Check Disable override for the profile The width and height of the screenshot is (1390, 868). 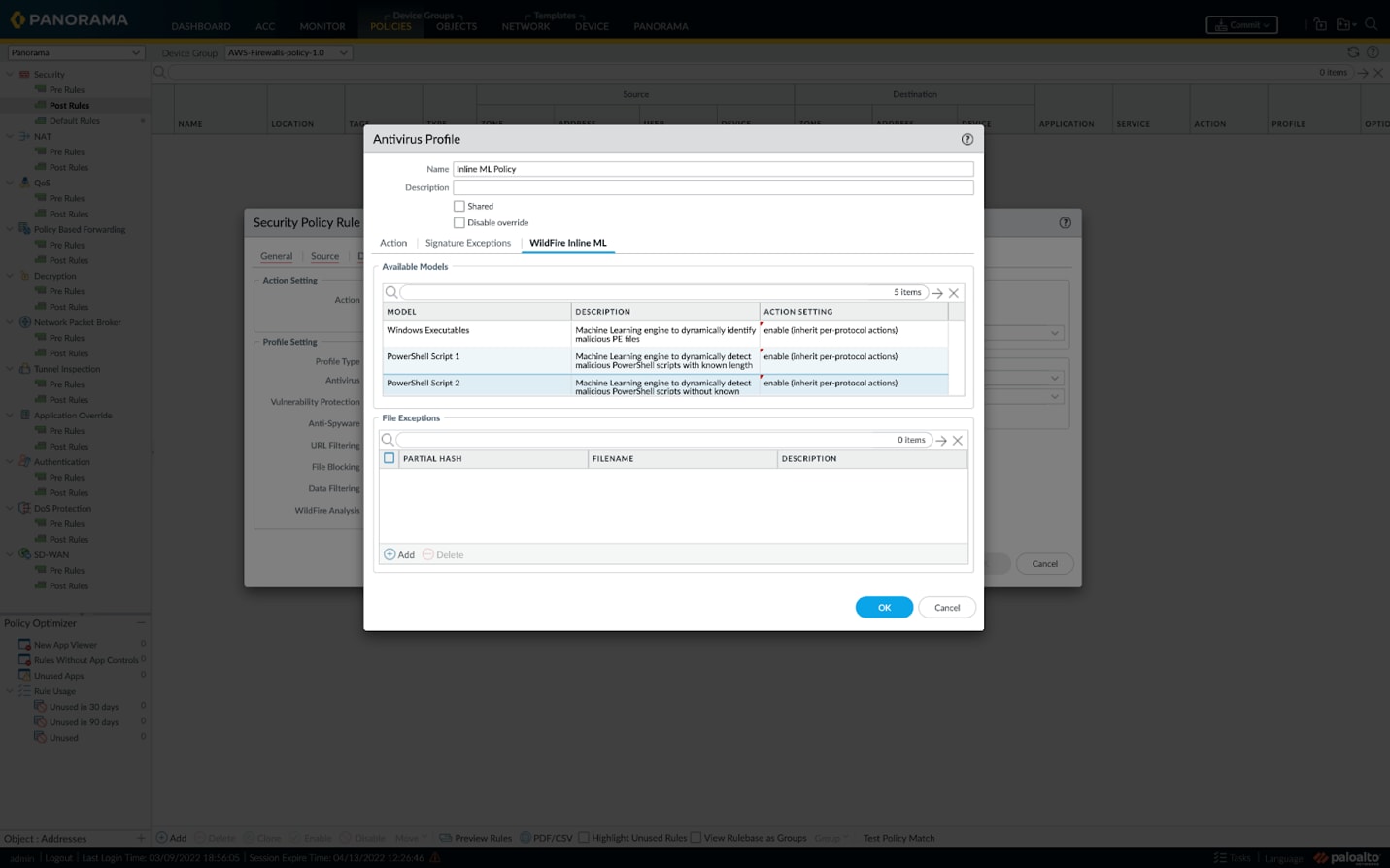[x=459, y=222]
